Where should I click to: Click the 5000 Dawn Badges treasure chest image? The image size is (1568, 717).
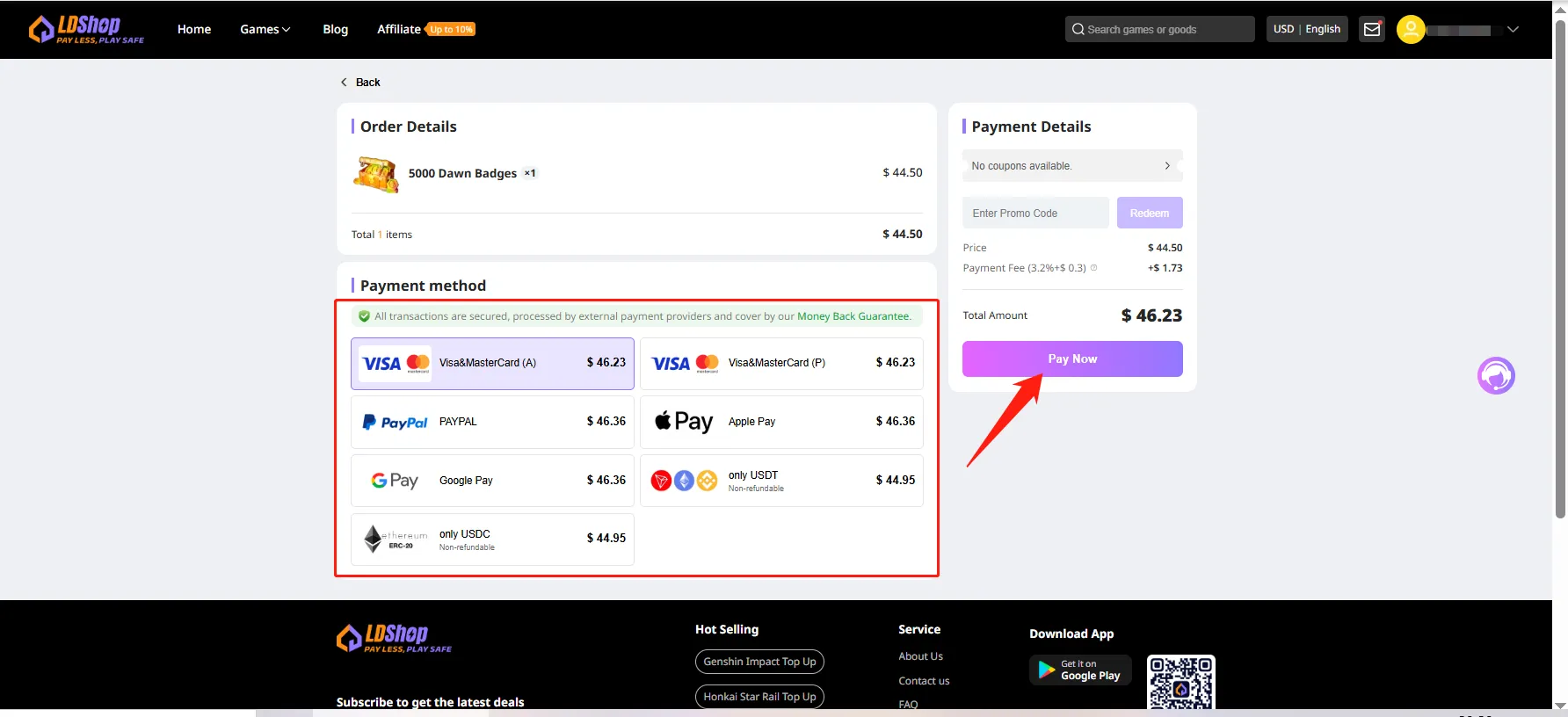click(376, 174)
